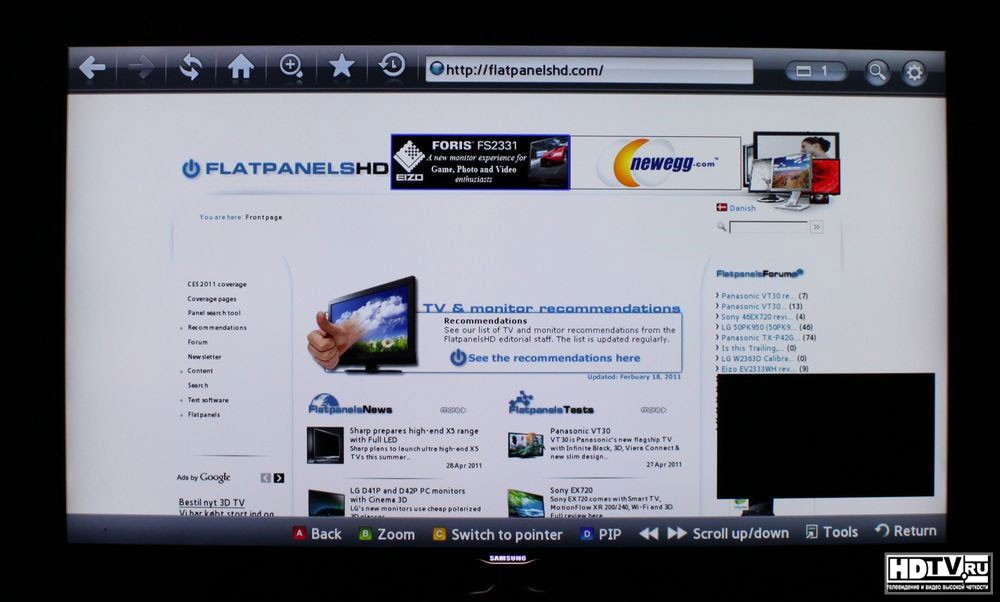Click the FlatpanelsHD logo

pyautogui.click(x=284, y=168)
